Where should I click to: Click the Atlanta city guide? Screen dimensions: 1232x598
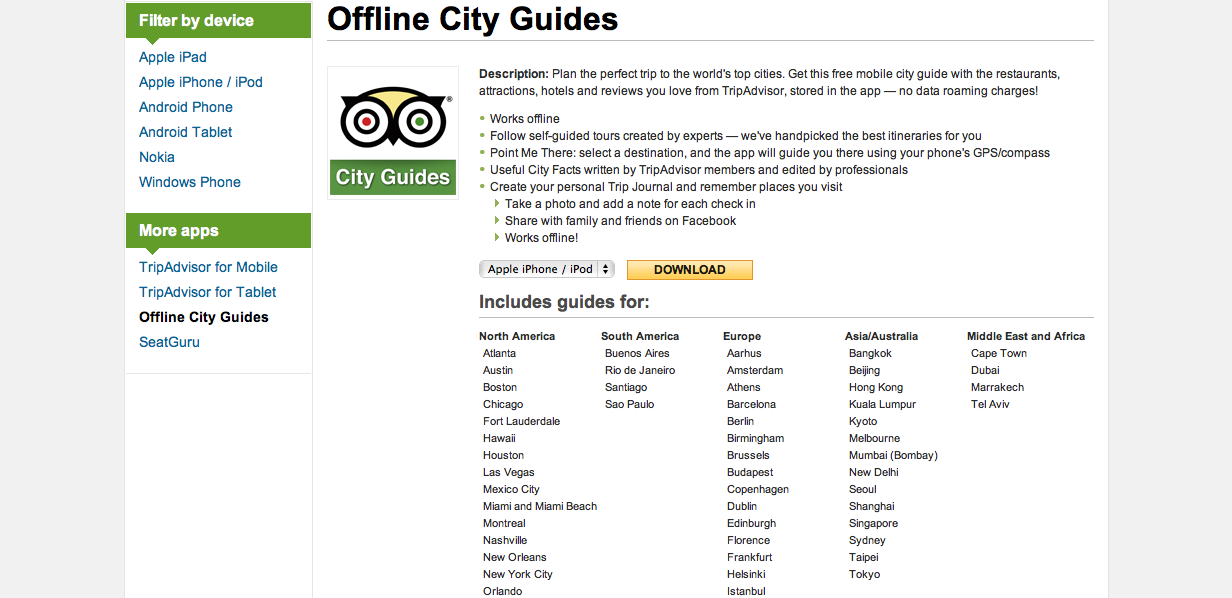(x=500, y=353)
